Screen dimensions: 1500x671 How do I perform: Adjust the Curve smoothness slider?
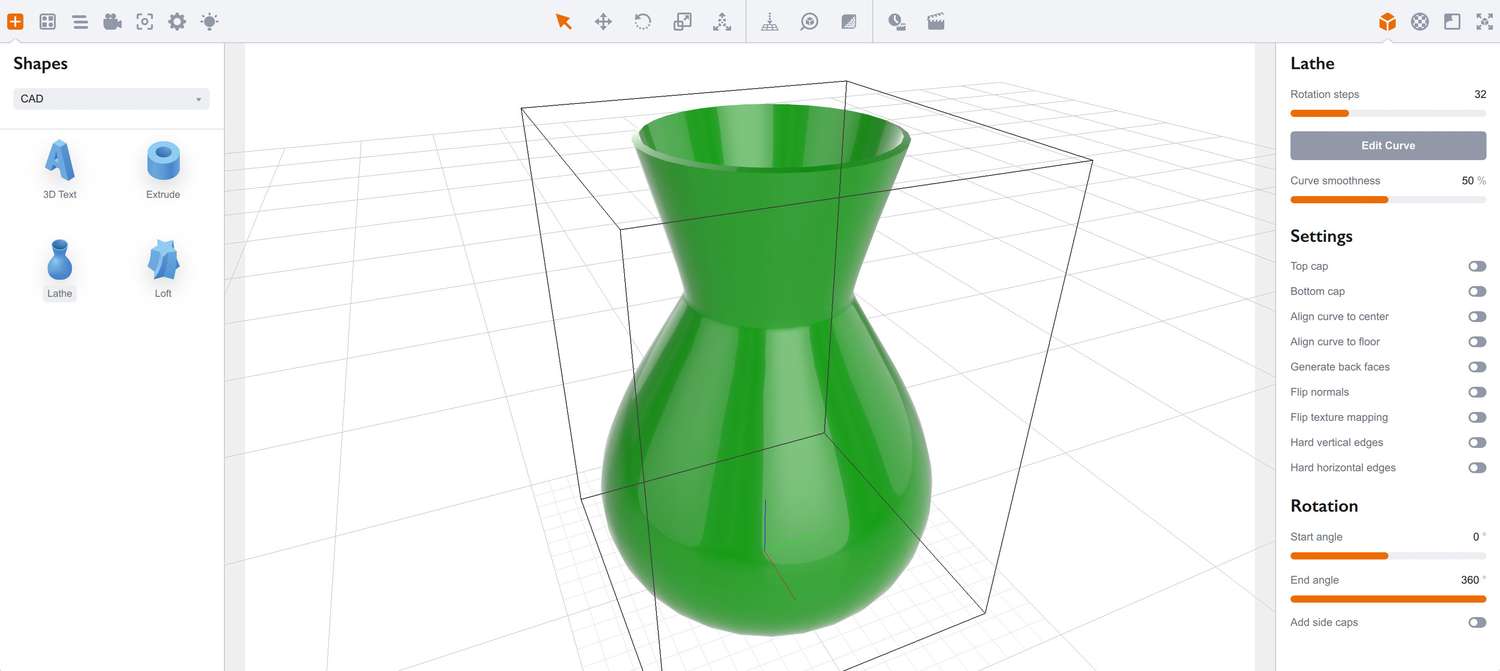click(1388, 199)
